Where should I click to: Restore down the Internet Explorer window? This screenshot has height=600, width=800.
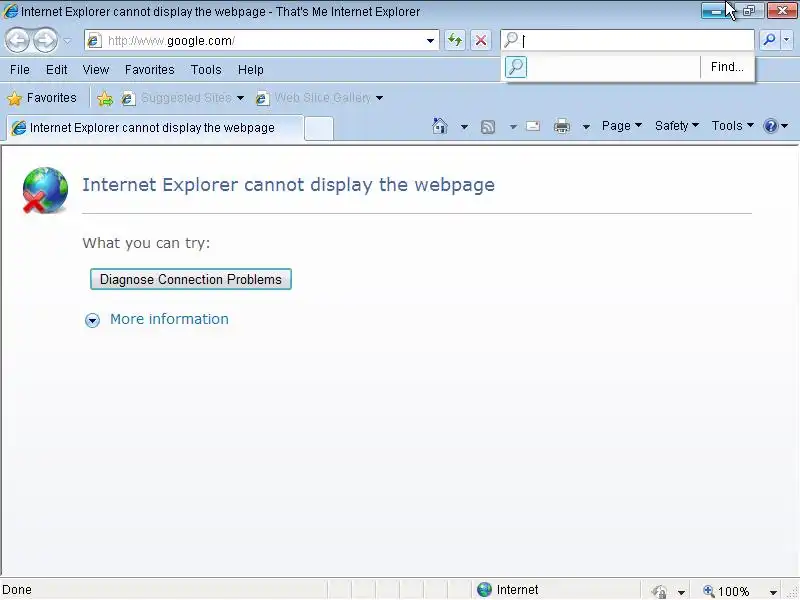point(749,11)
